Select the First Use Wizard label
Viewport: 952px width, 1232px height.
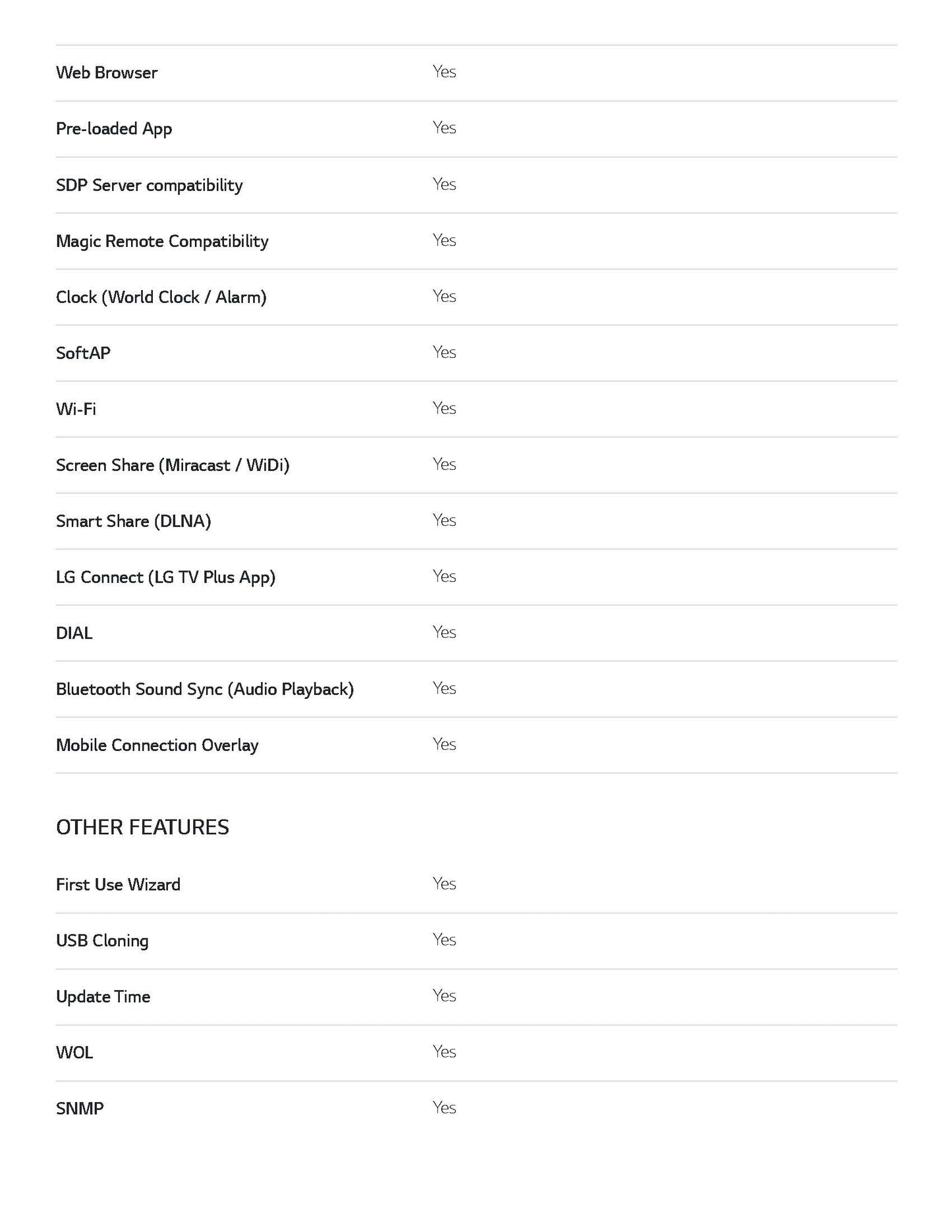tap(118, 884)
